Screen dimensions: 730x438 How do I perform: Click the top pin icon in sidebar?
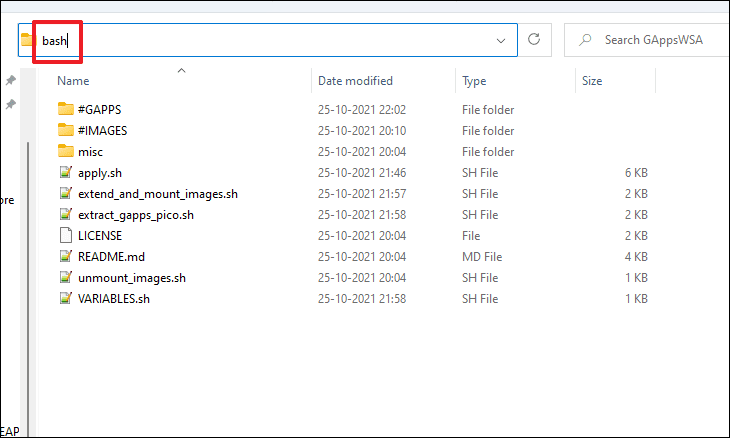[11, 81]
